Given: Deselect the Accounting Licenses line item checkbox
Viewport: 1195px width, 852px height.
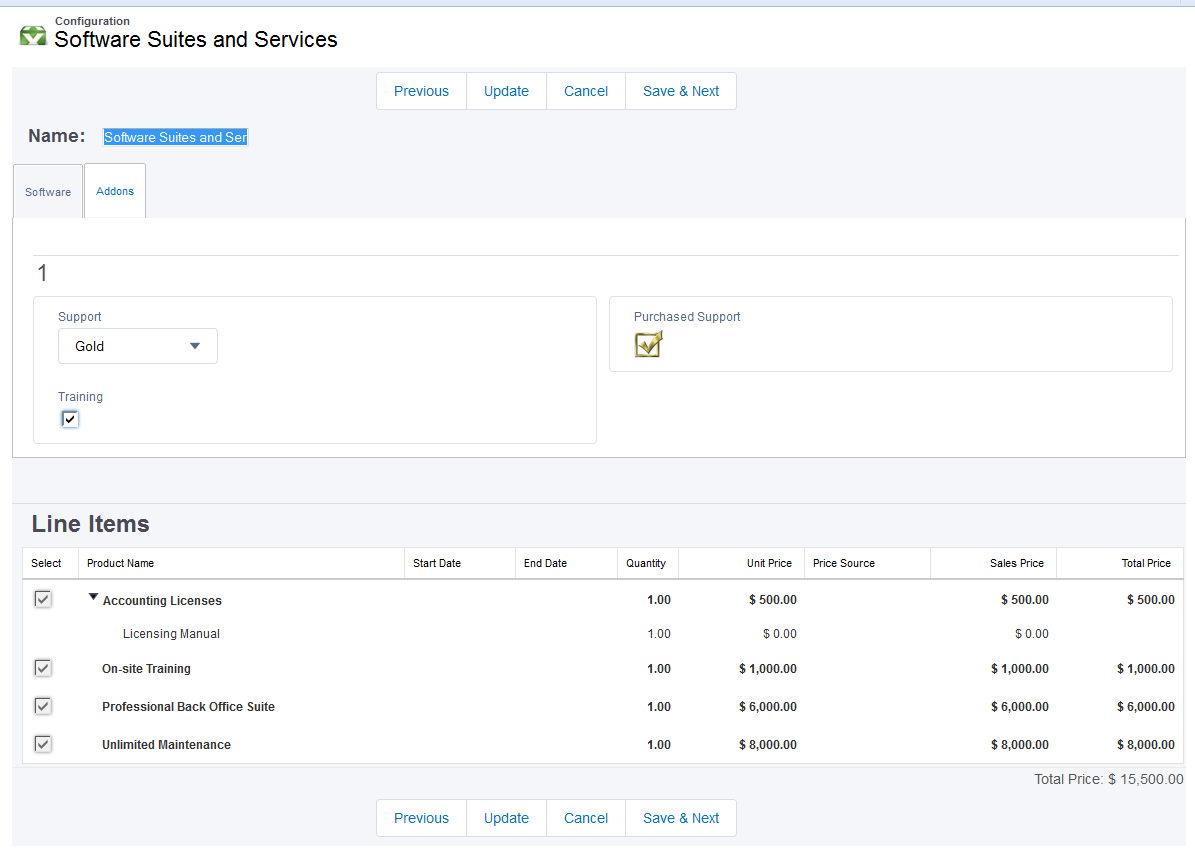Looking at the screenshot, I should (43, 599).
